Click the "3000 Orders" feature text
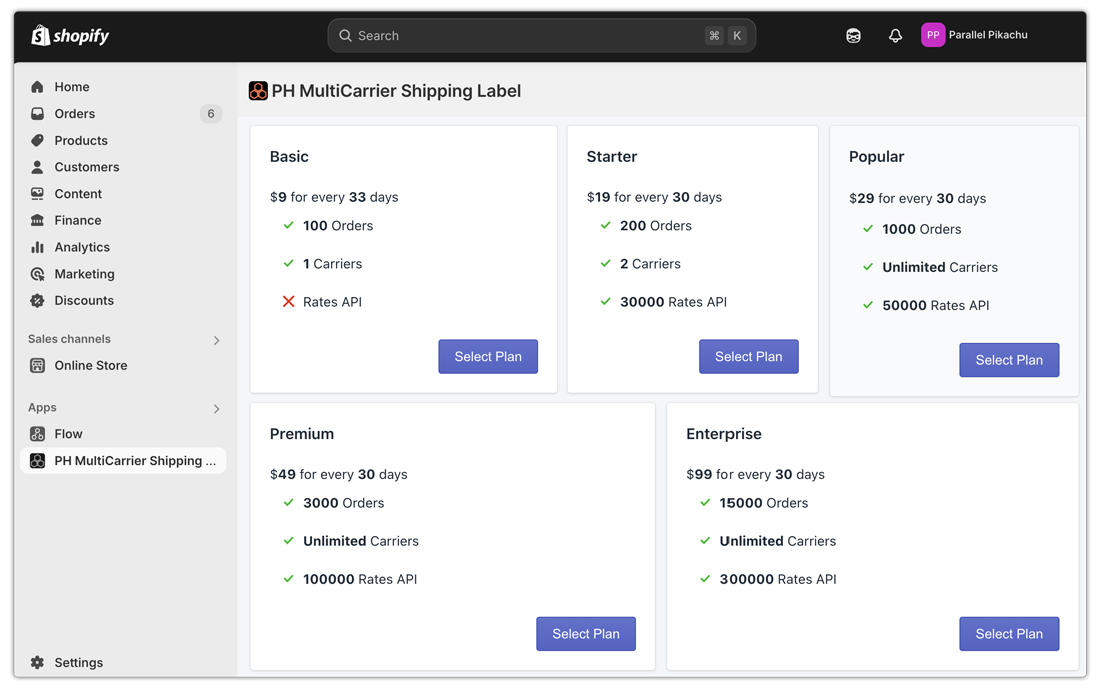Image resolution: width=1100 pixels, height=688 pixels. [344, 503]
